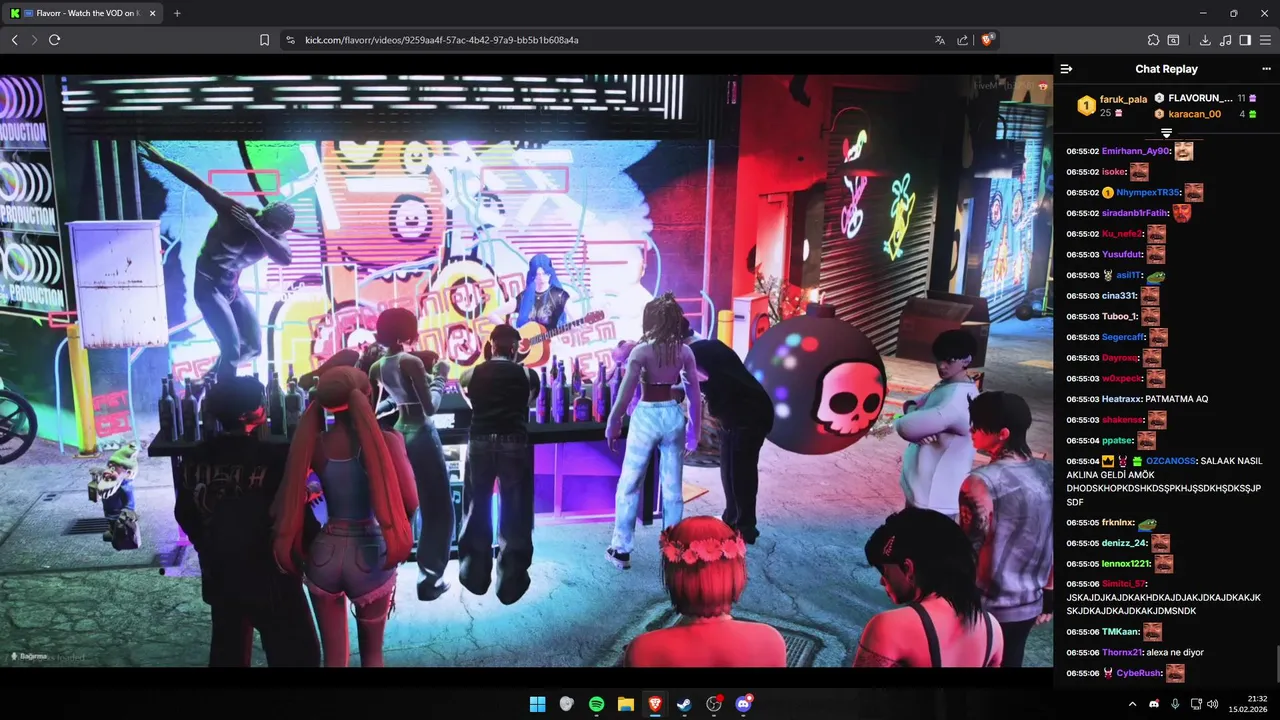
Task: Open Spotify from the taskbar
Action: pyautogui.click(x=596, y=704)
